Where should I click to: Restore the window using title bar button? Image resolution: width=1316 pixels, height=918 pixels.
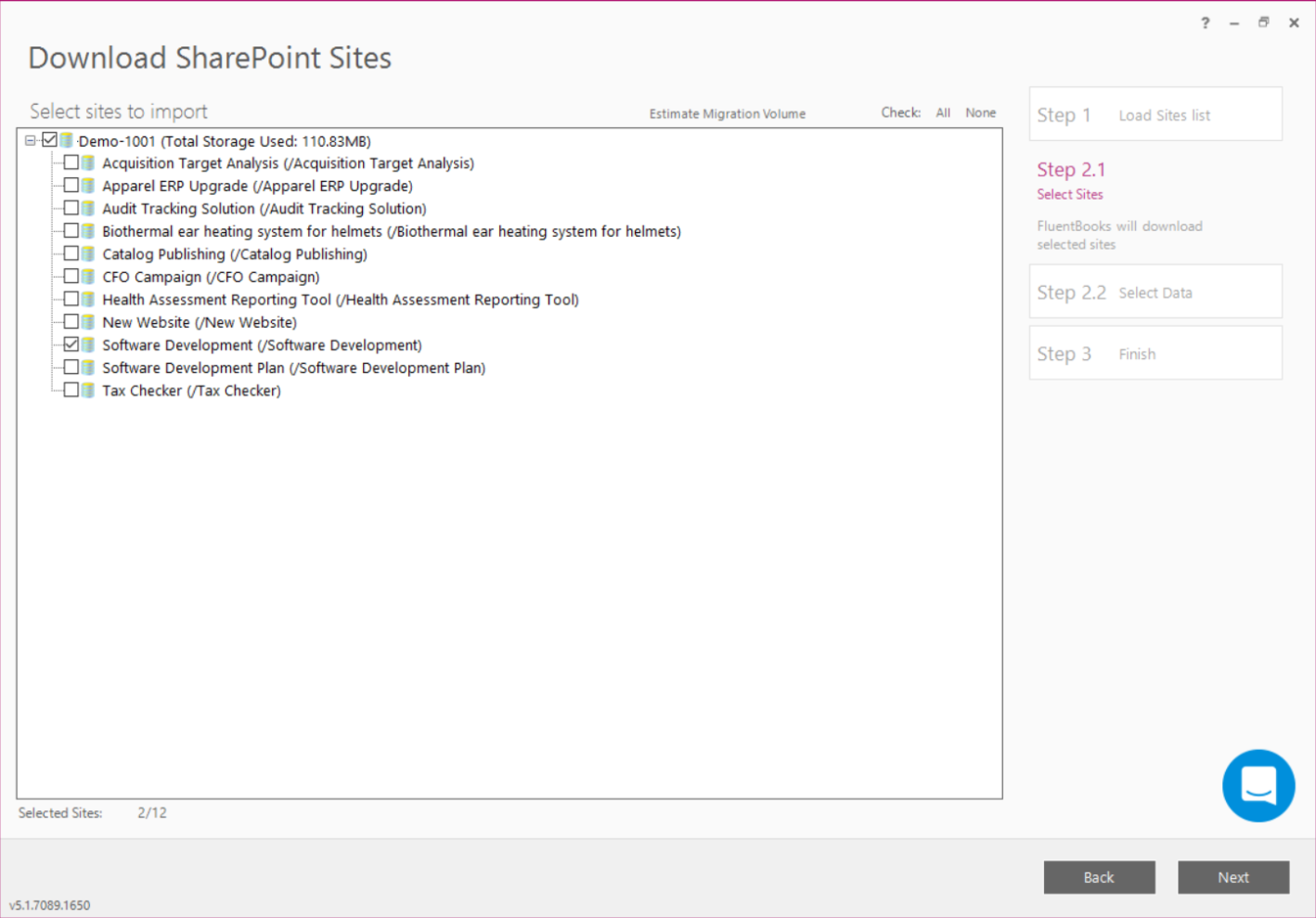[x=1263, y=22]
